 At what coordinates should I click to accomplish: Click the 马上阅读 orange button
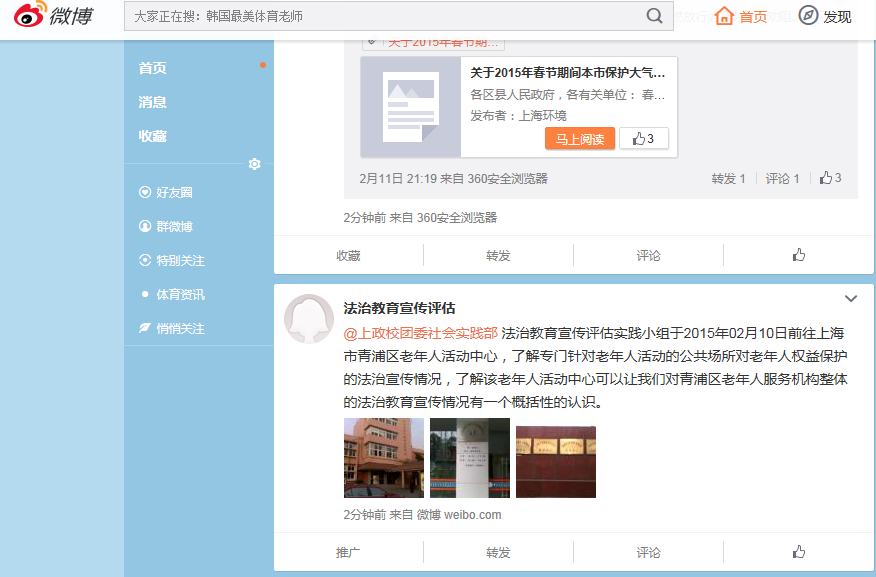tap(580, 139)
